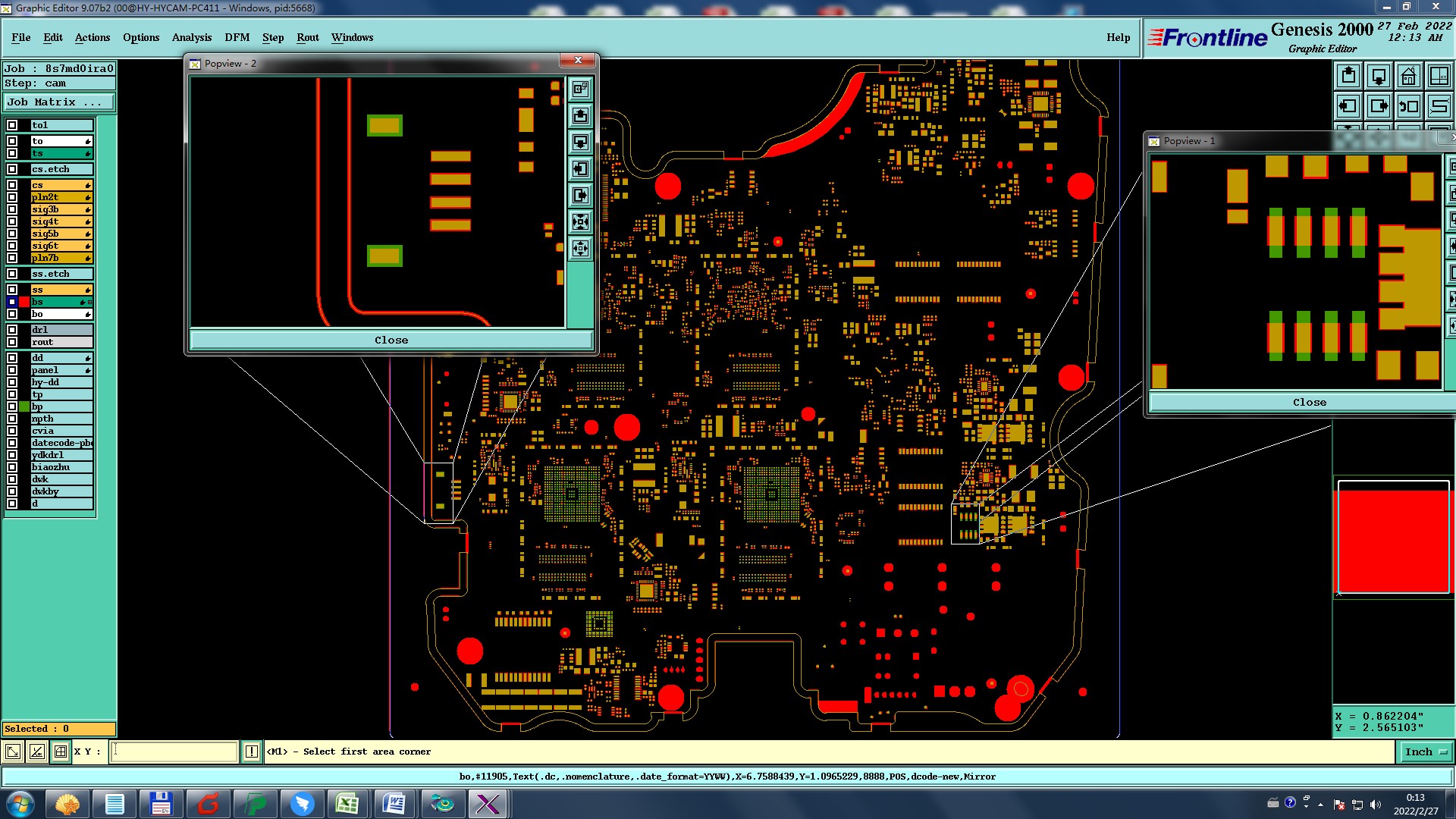Viewport: 1456px width, 819px height.
Task: Open the Analysis menu
Action: tap(191, 37)
